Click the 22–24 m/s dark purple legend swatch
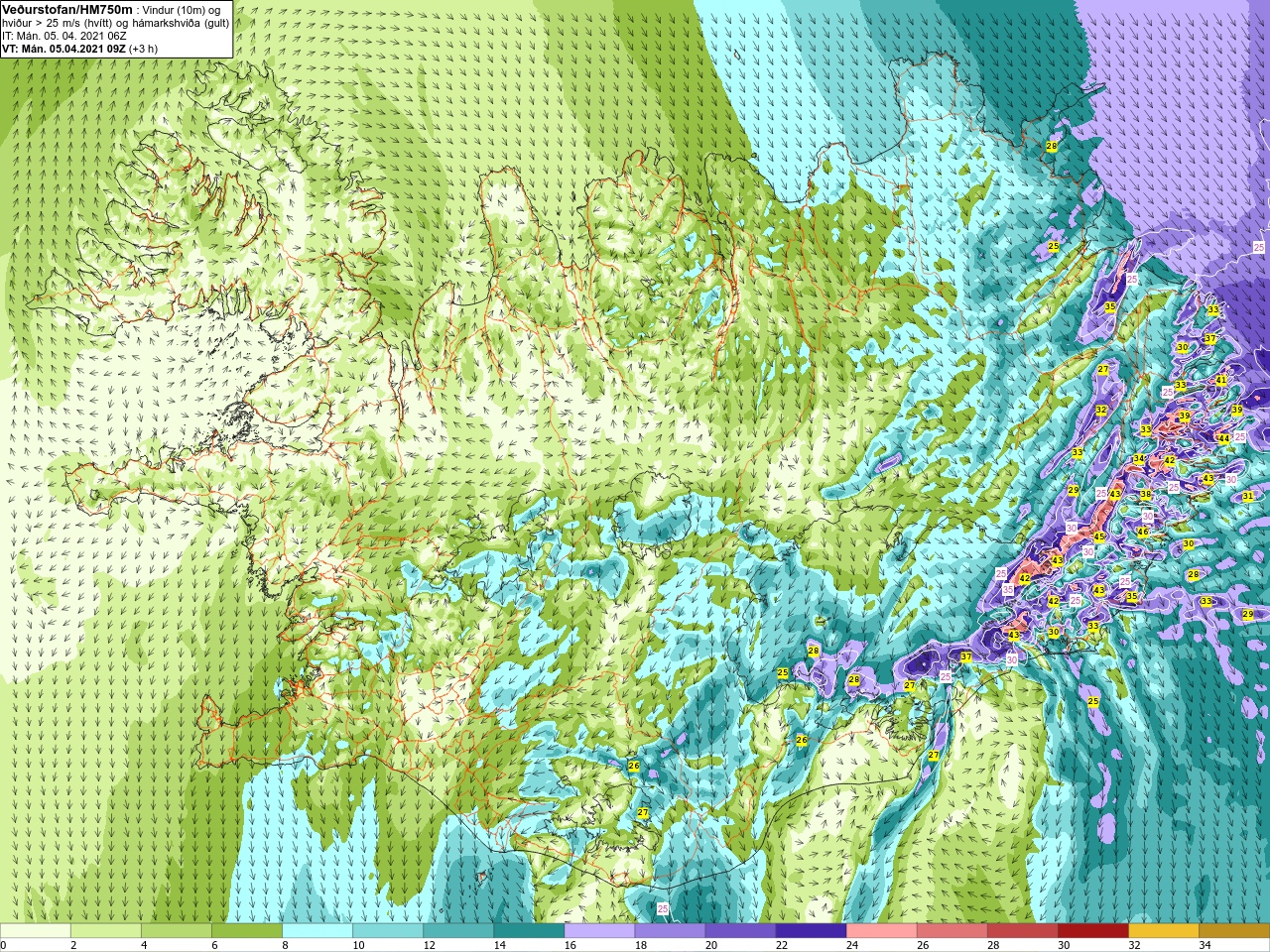This screenshot has height=952, width=1270. pos(811,931)
